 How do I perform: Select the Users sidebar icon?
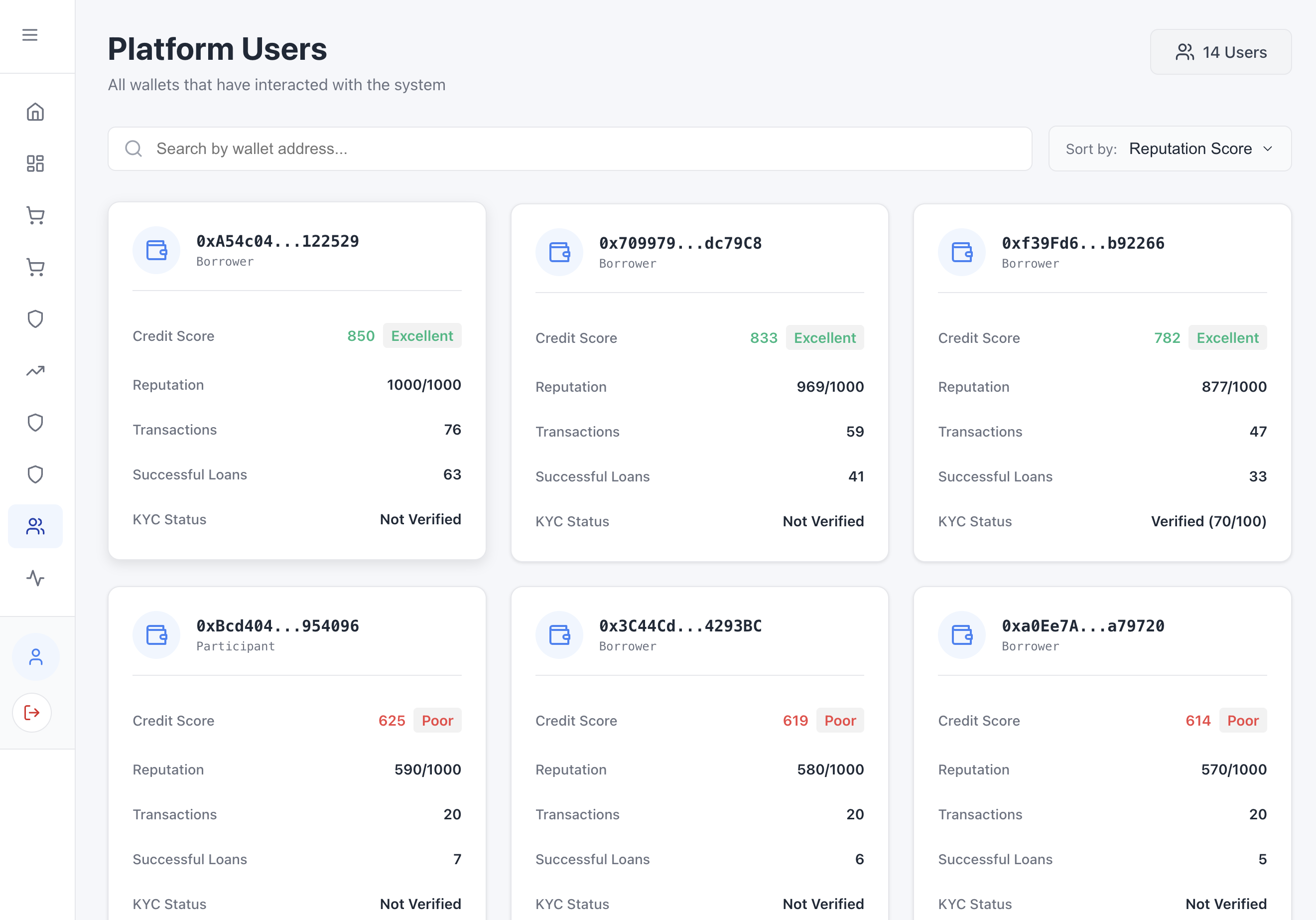(x=35, y=526)
